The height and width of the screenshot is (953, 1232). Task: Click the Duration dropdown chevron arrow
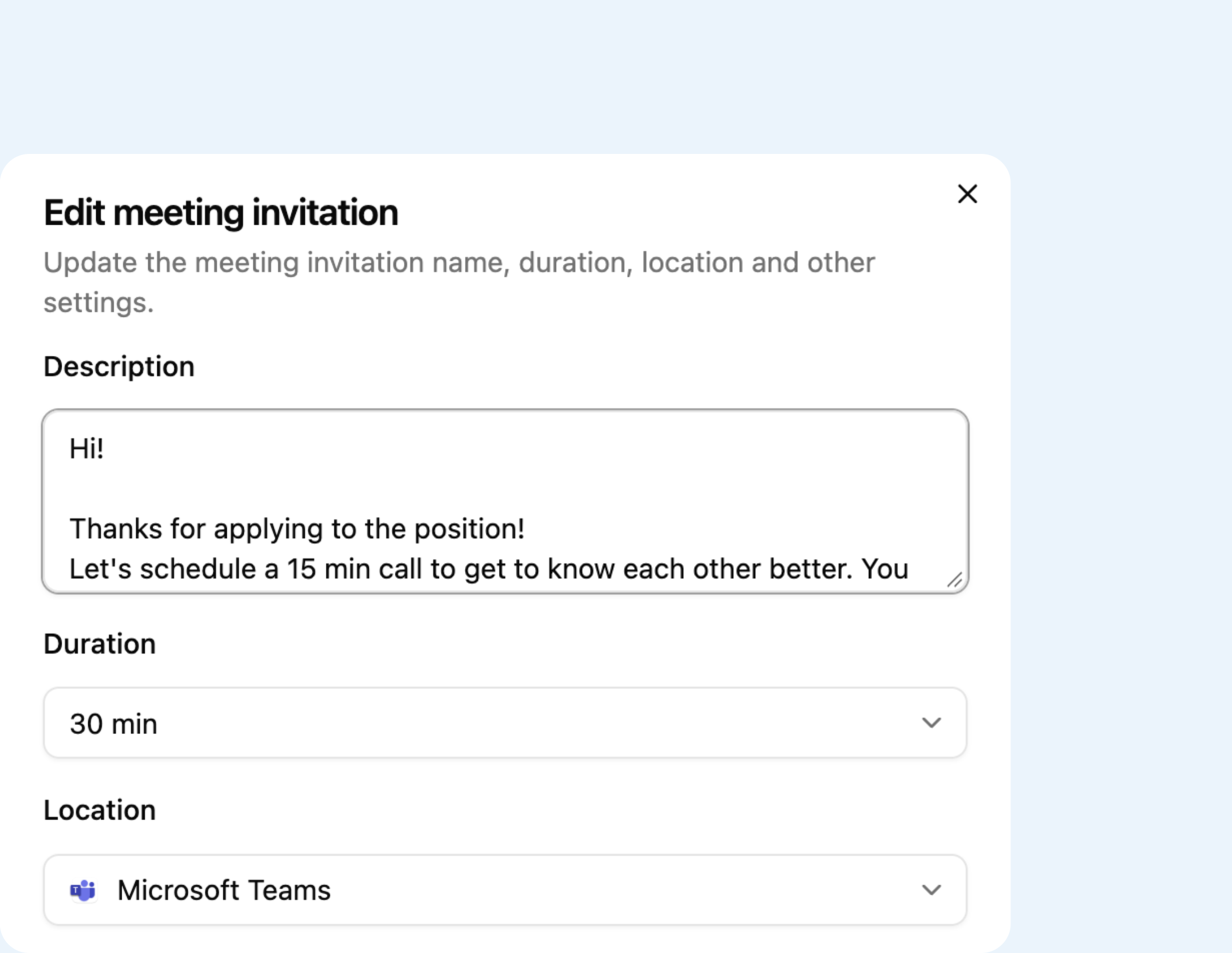931,723
